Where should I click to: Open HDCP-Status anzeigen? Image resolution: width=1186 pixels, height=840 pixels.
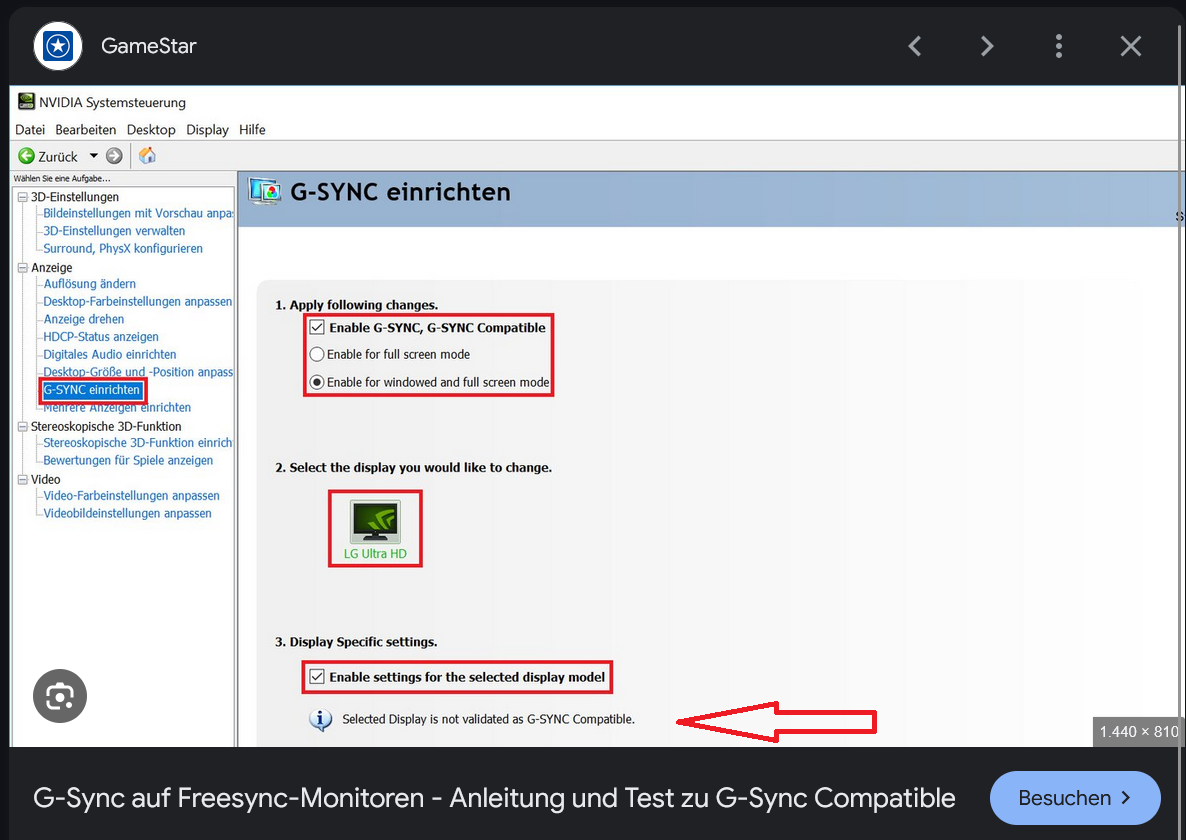[101, 336]
